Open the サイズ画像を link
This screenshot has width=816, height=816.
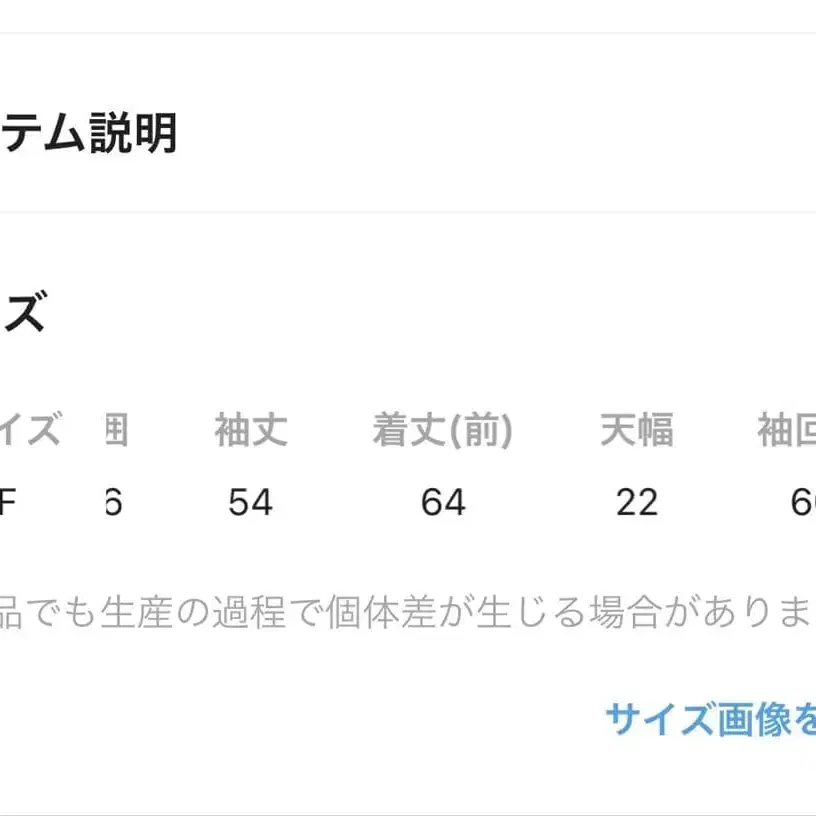[710, 718]
